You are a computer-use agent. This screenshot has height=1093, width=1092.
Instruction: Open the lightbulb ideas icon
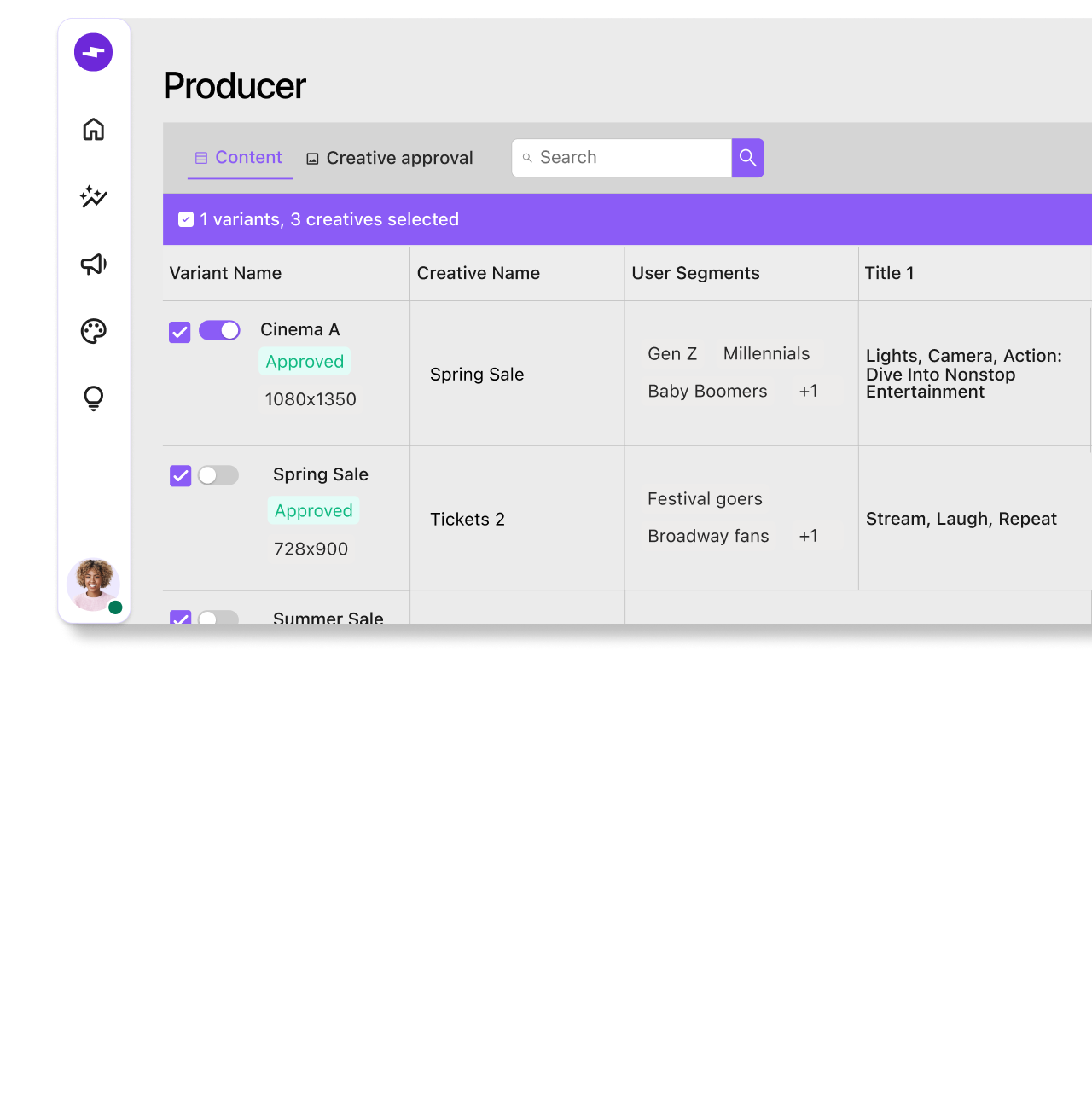tap(94, 398)
